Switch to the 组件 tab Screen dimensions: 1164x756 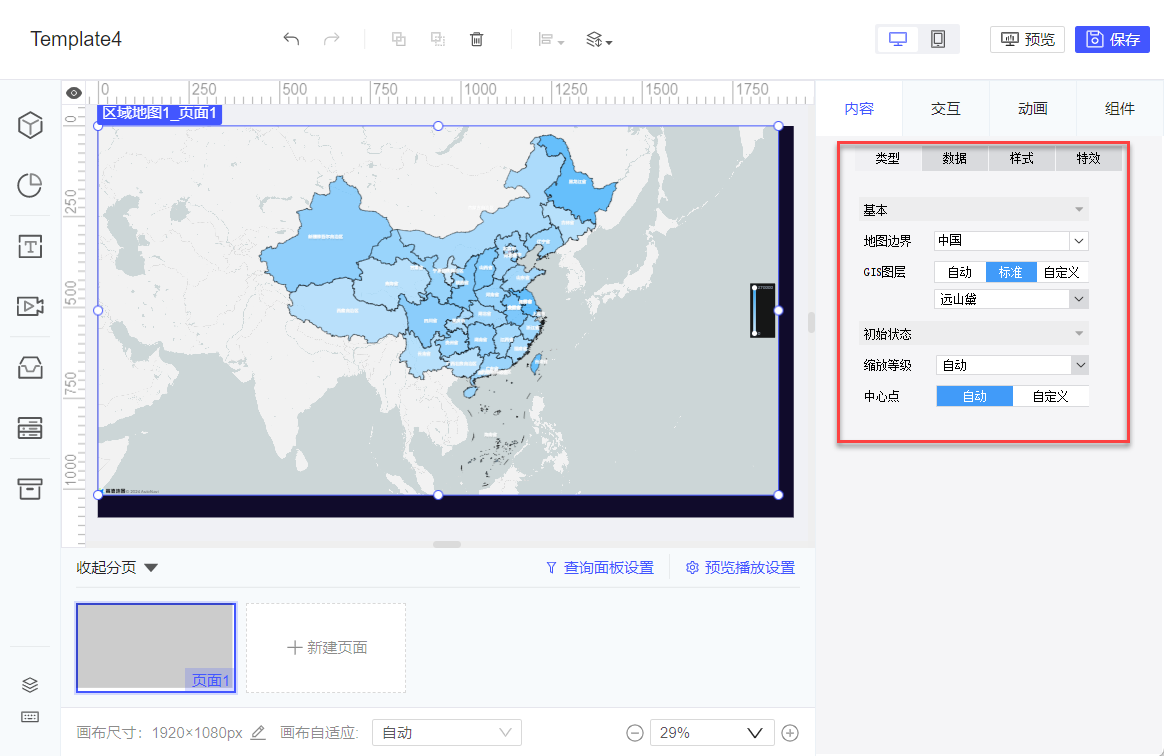(1119, 108)
